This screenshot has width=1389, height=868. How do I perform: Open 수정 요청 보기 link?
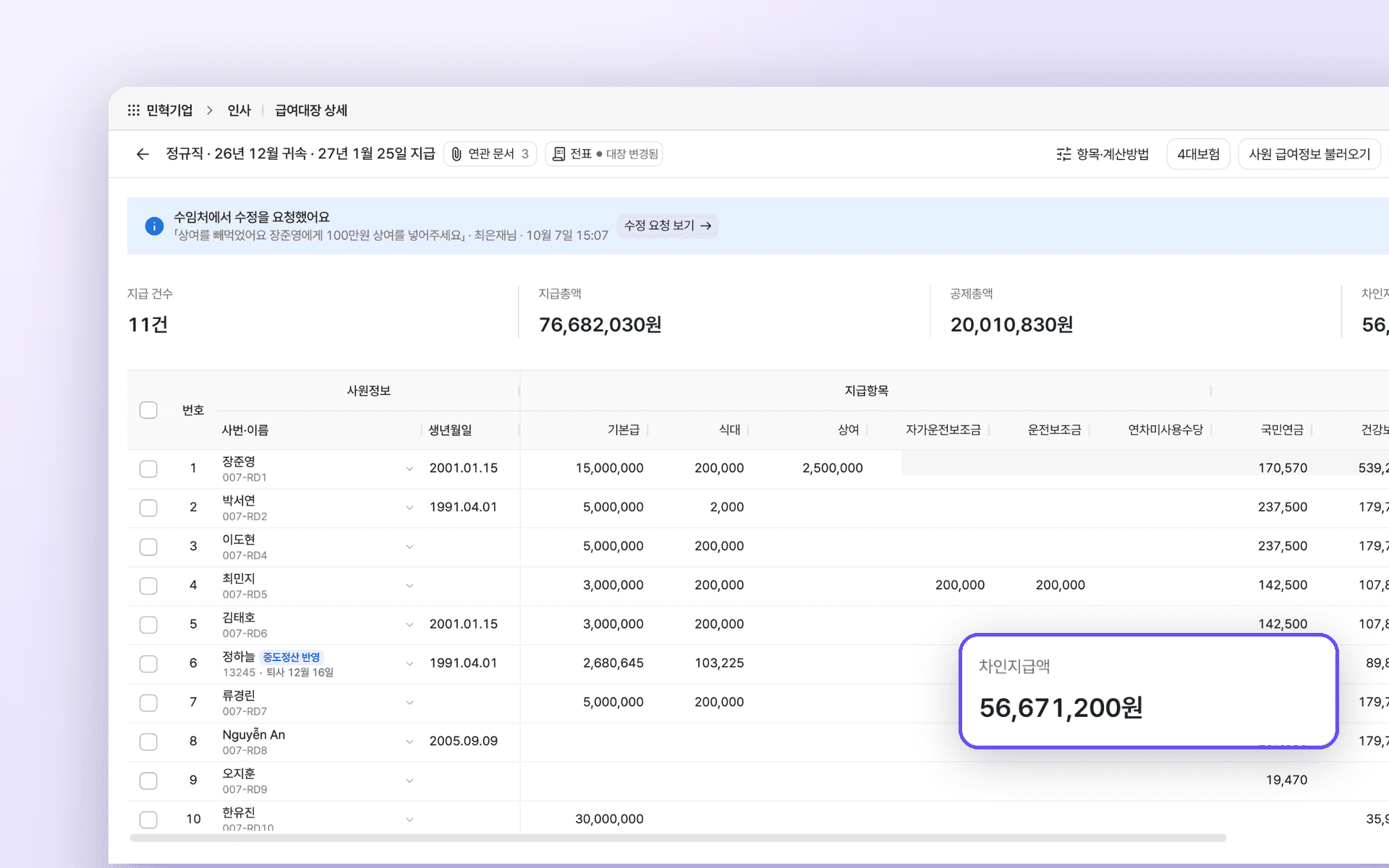pos(668,226)
